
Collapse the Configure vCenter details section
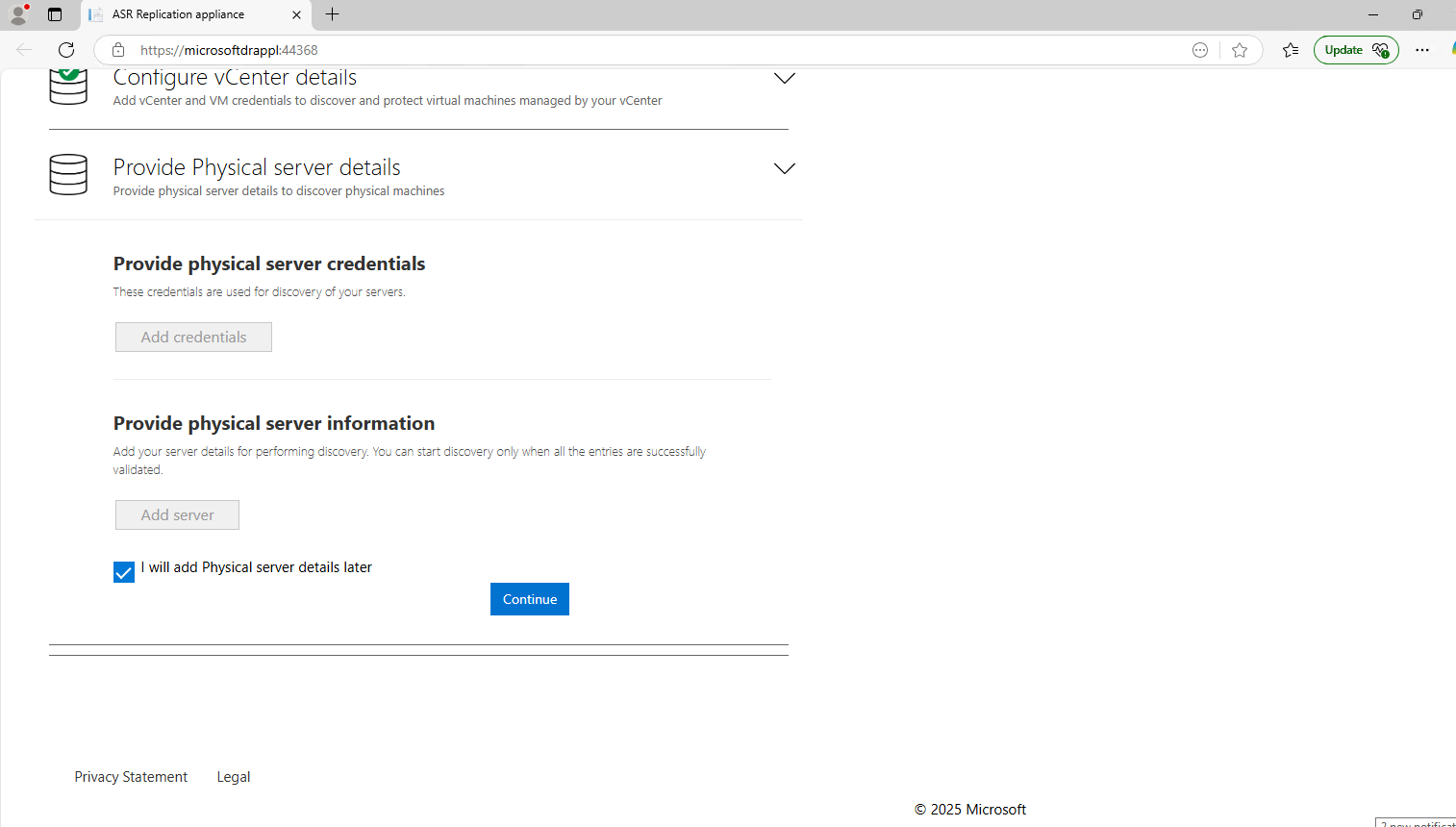(785, 78)
